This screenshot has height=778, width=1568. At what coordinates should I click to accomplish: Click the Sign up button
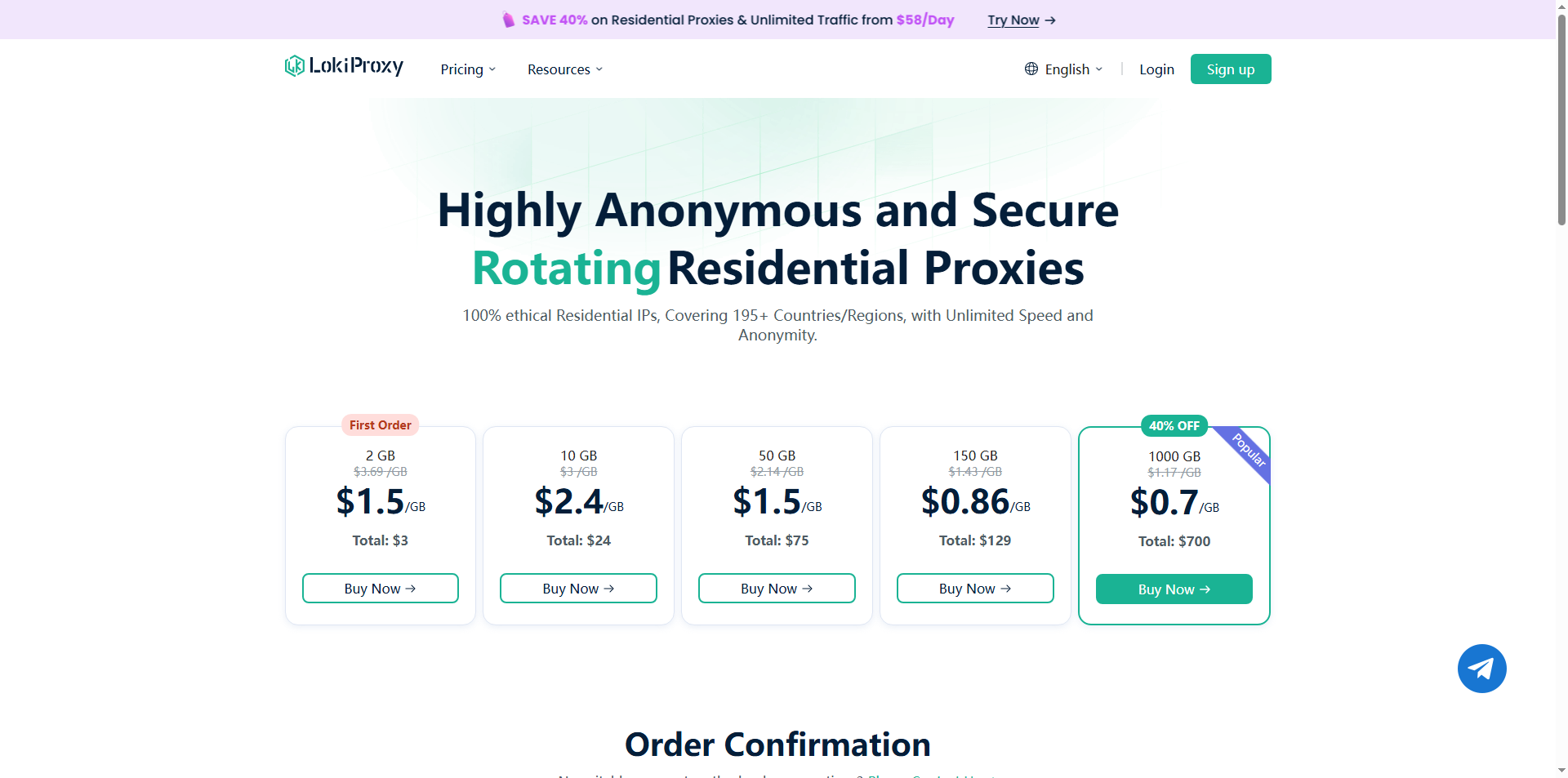[x=1230, y=69]
